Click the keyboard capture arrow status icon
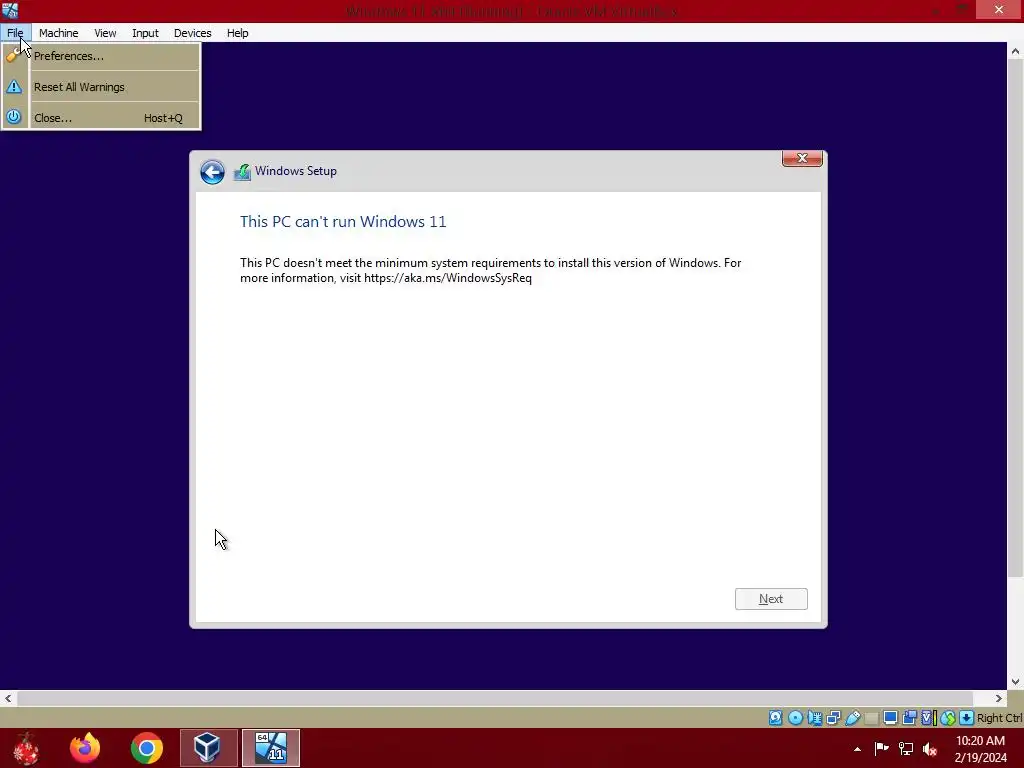The height and width of the screenshot is (768, 1024). [967, 718]
